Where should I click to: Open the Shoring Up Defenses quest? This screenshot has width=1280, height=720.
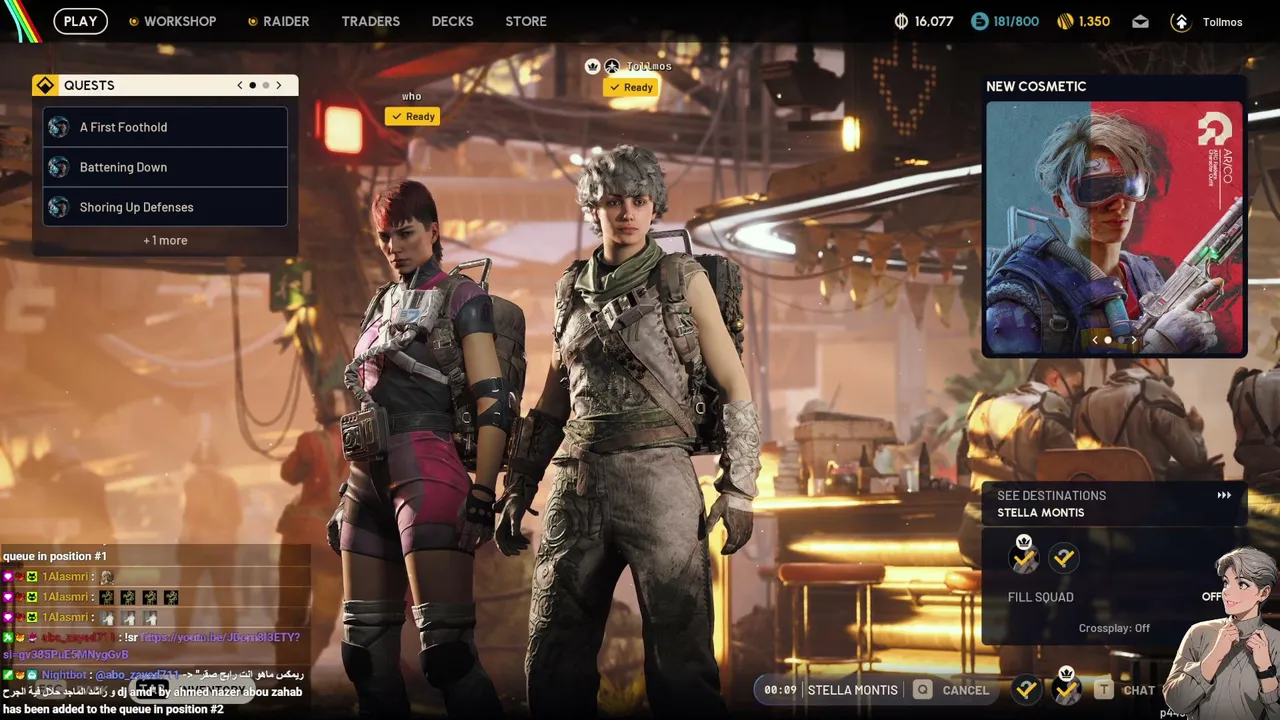[x=165, y=207]
